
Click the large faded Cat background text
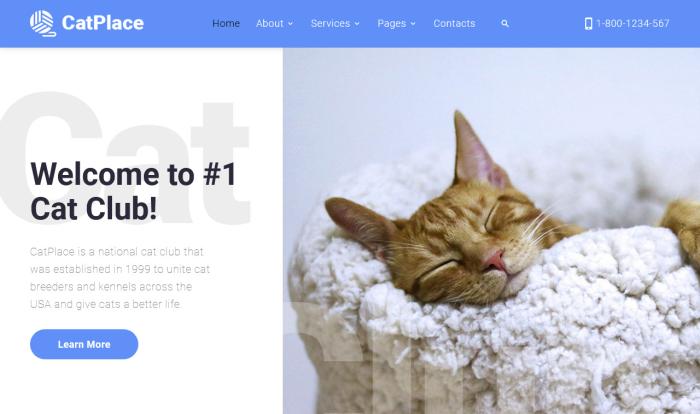click(125, 159)
